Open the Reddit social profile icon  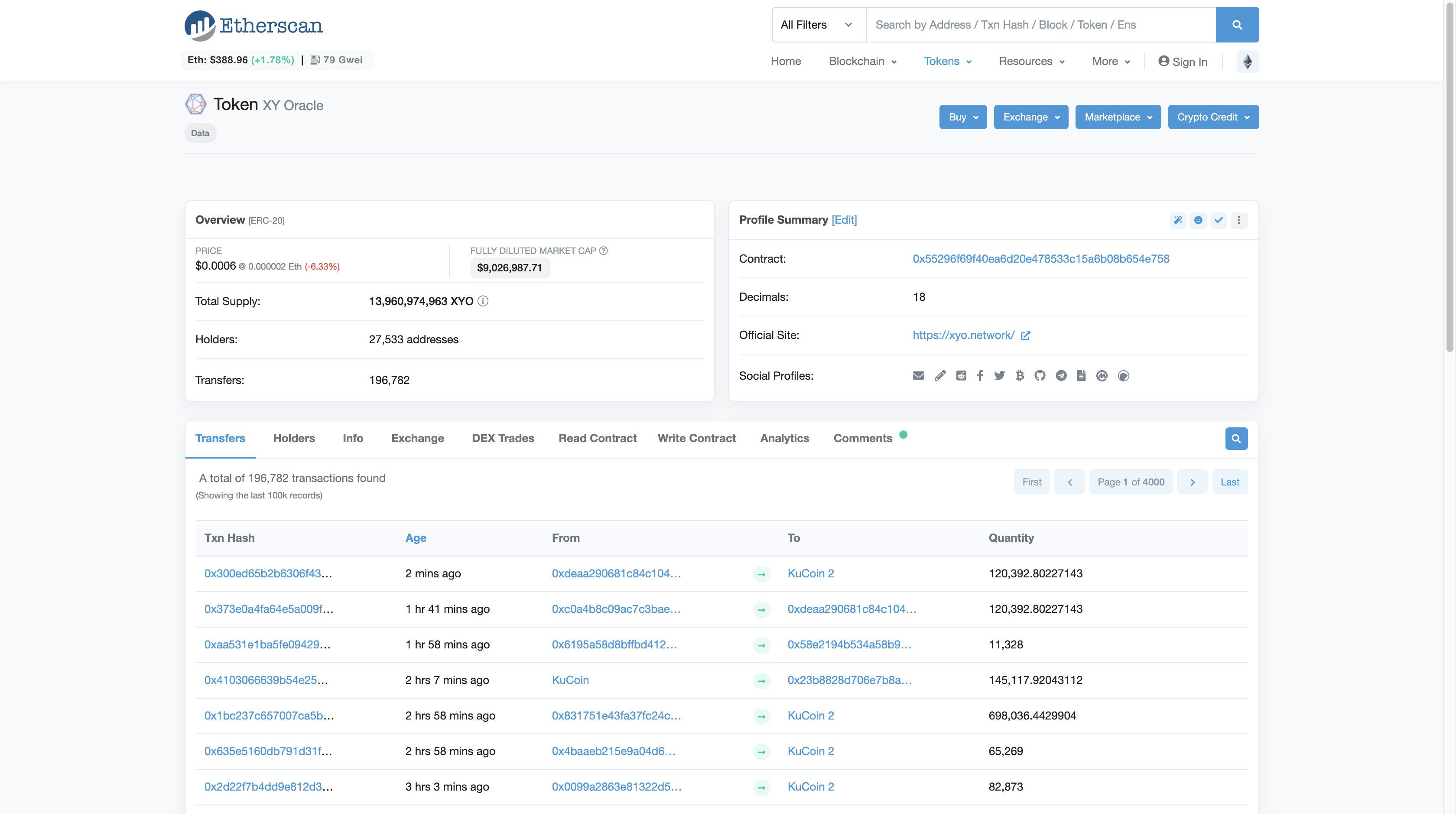(x=961, y=375)
